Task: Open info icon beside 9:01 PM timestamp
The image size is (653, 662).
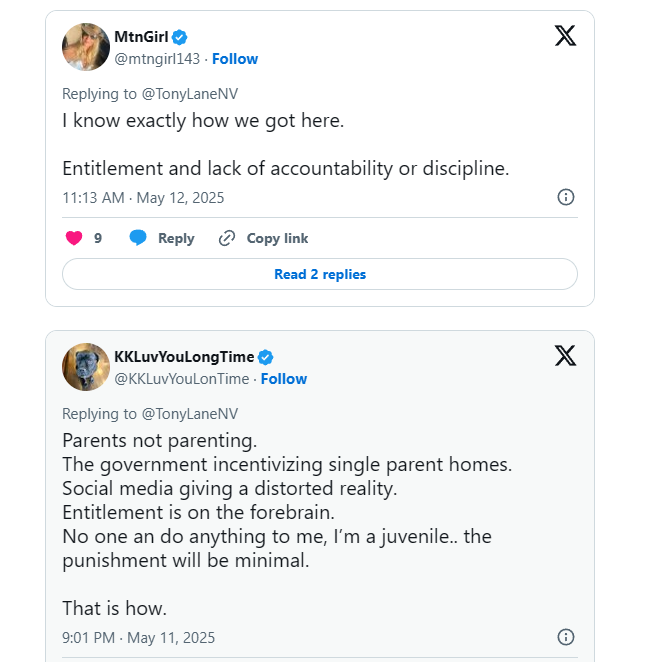Action: click(x=566, y=637)
